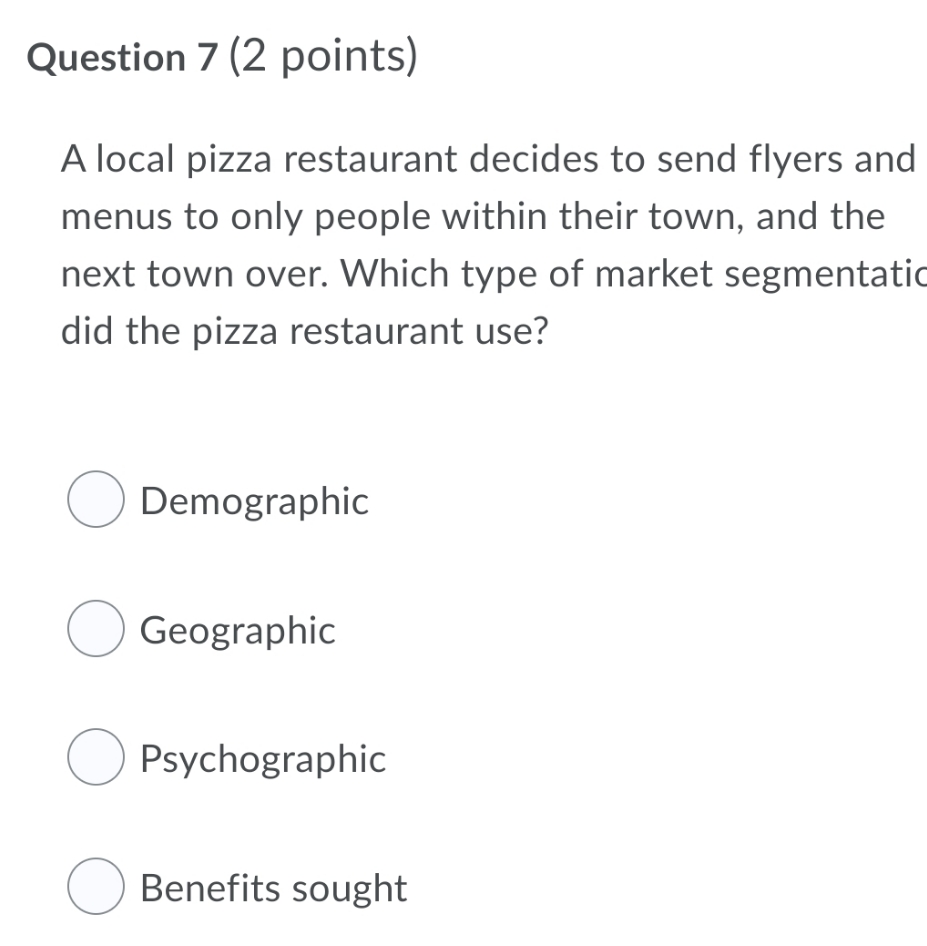Screen dimensions: 927x946
Task: Click the first answer choice row
Action: [x=200, y=502]
